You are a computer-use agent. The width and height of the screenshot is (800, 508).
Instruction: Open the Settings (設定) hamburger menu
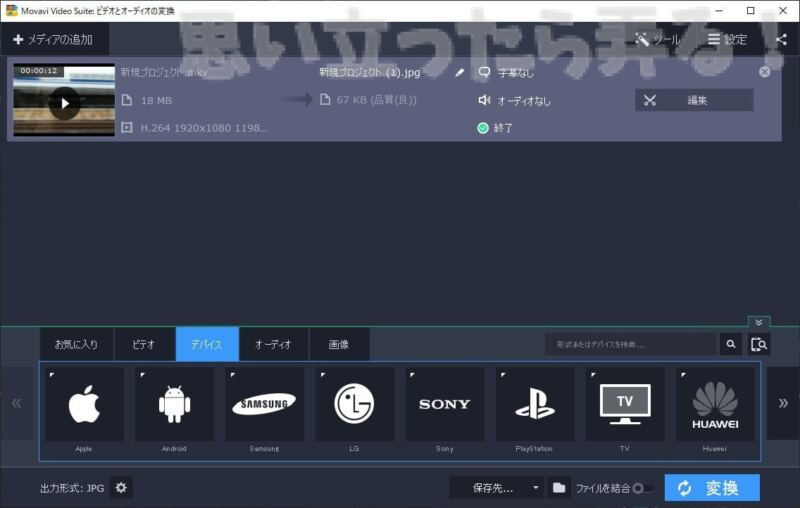point(728,39)
